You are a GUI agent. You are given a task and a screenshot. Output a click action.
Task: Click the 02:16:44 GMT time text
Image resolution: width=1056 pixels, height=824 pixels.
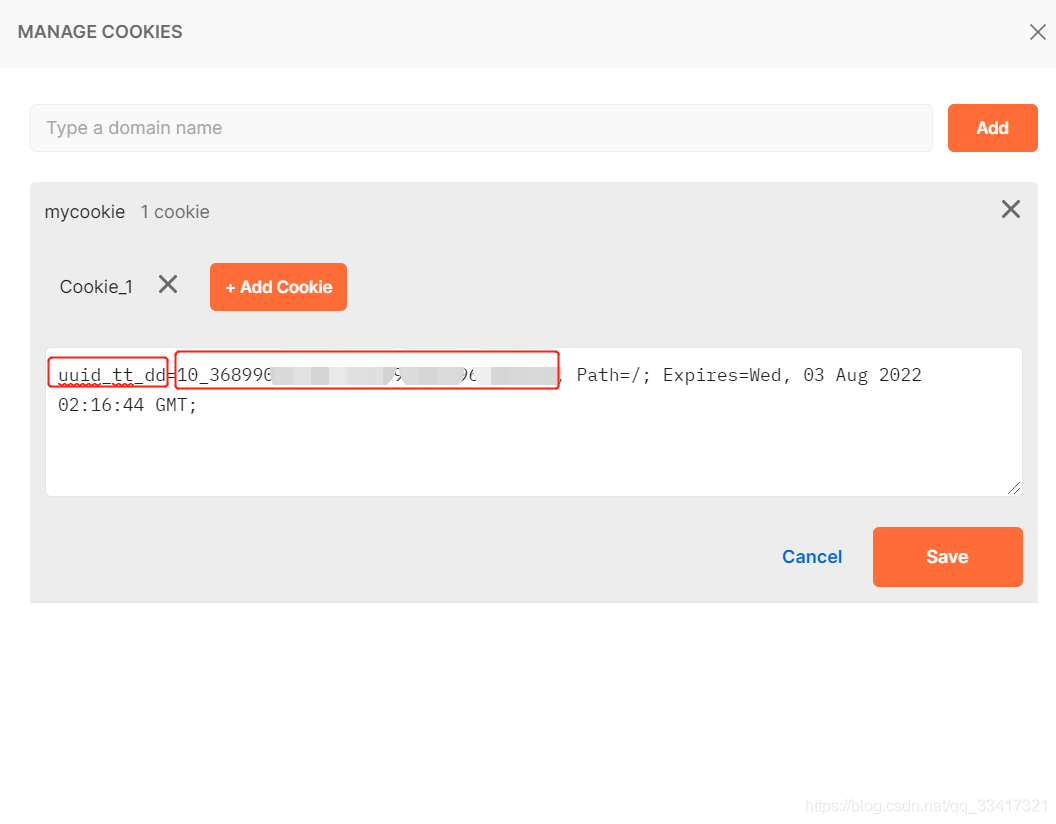coord(126,406)
